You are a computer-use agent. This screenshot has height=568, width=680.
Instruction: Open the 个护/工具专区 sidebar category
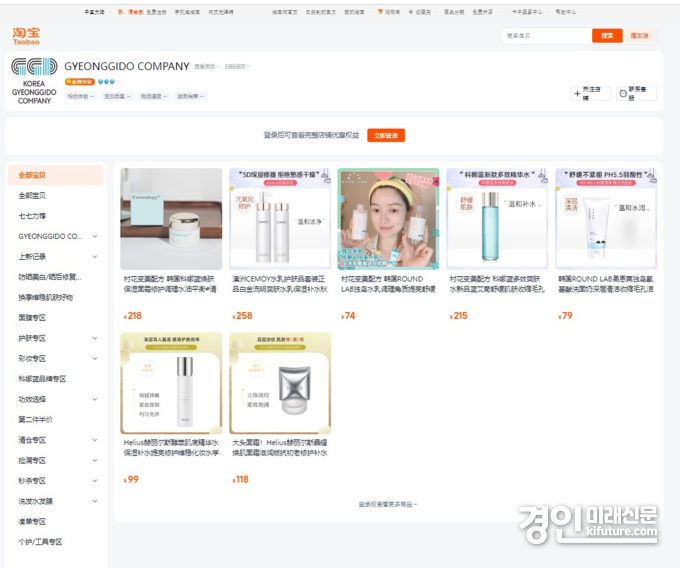click(x=40, y=542)
